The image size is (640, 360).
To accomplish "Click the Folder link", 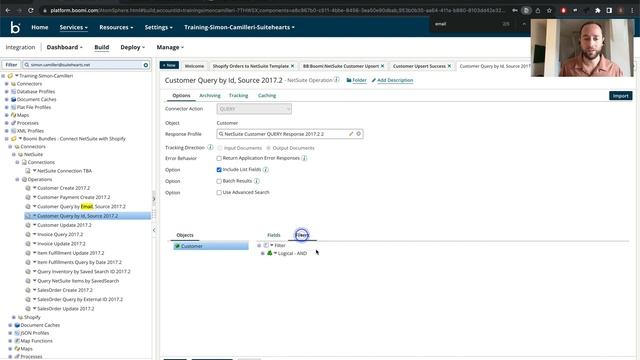I will pos(357,80).
